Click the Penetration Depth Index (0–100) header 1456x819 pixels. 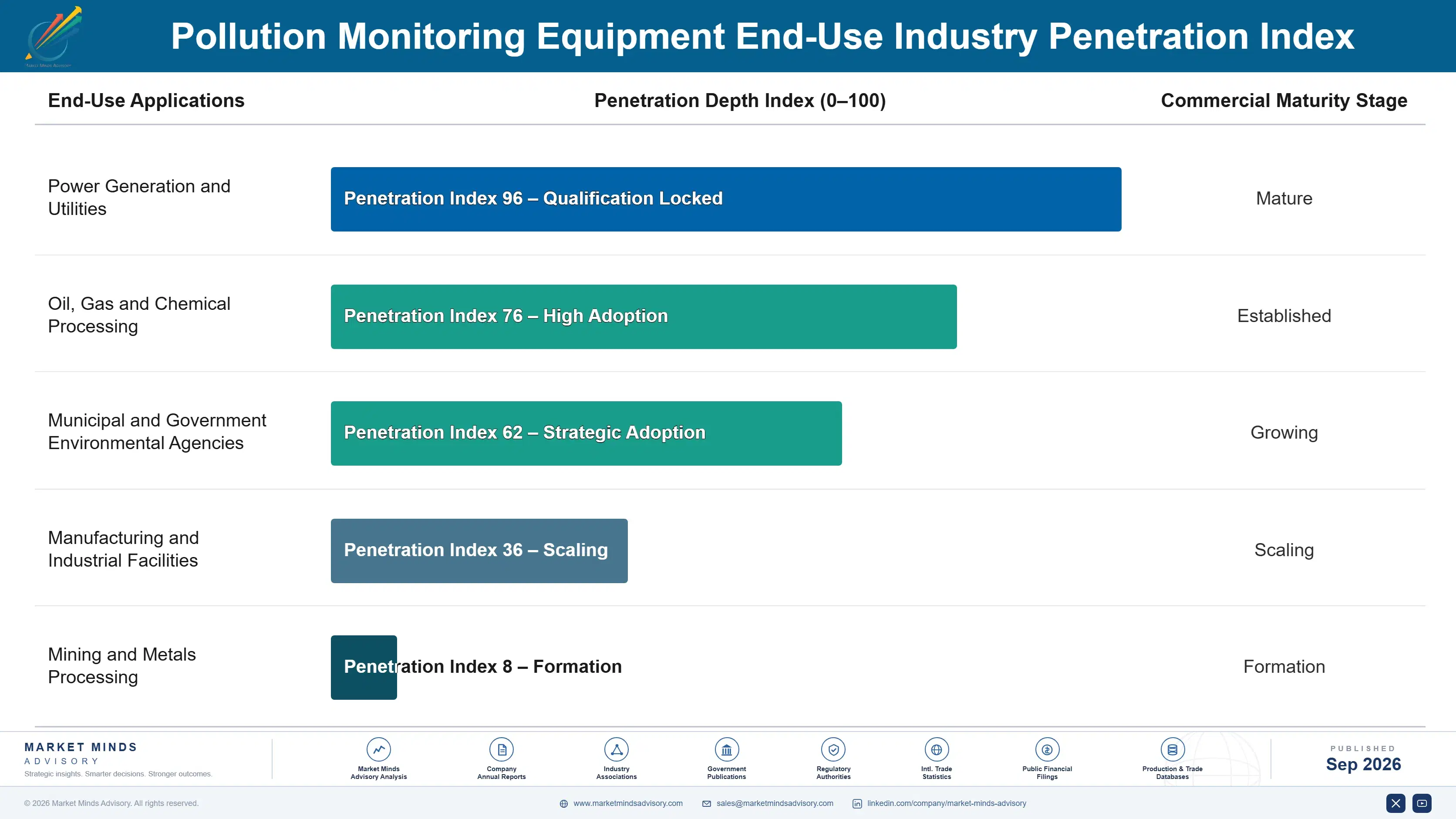tap(740, 101)
